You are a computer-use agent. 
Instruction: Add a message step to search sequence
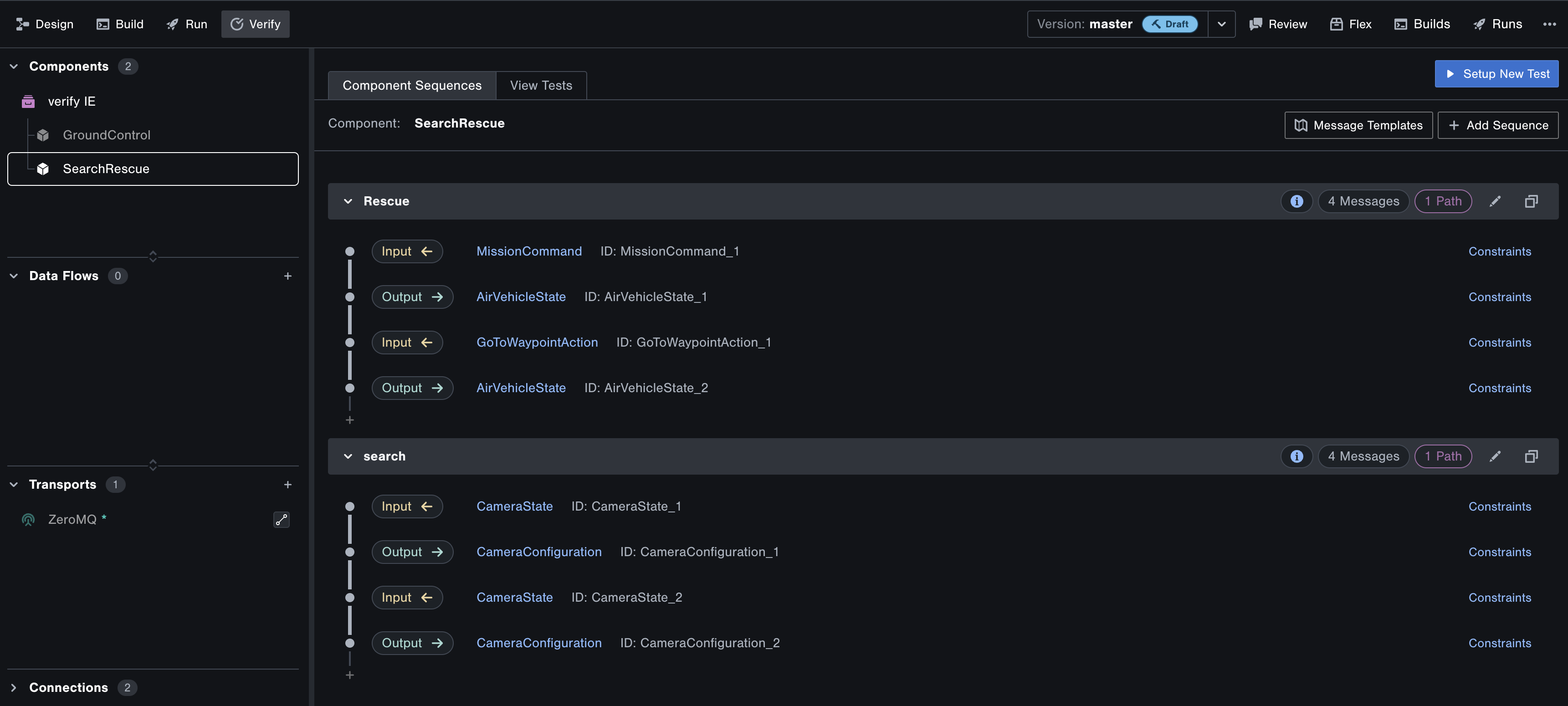[x=349, y=675]
